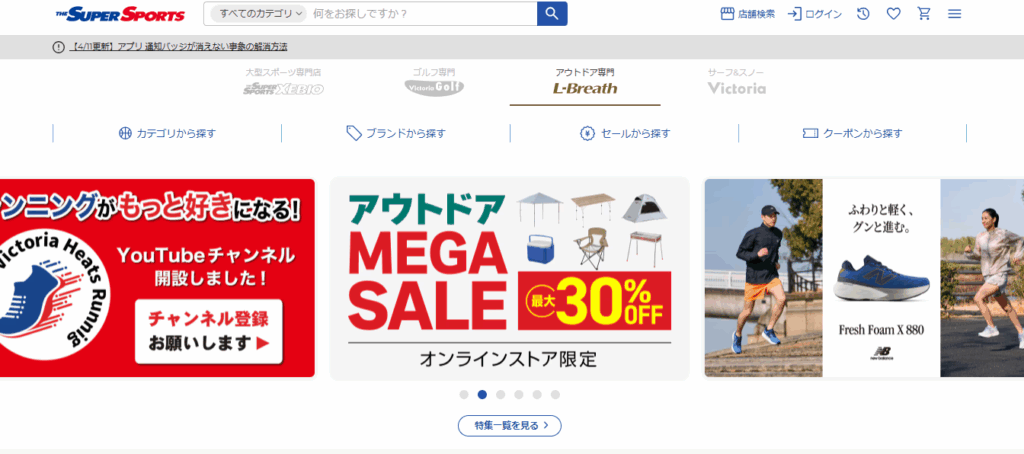1024x454 pixels.
Task: Select the third carousel dot indicator
Action: coord(500,395)
